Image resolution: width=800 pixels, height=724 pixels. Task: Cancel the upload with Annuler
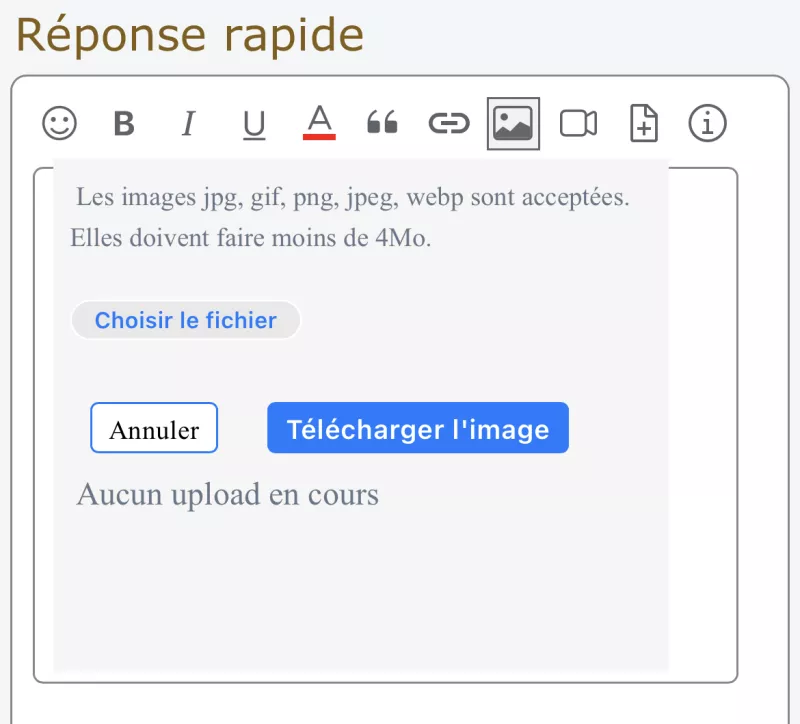pyautogui.click(x=154, y=429)
